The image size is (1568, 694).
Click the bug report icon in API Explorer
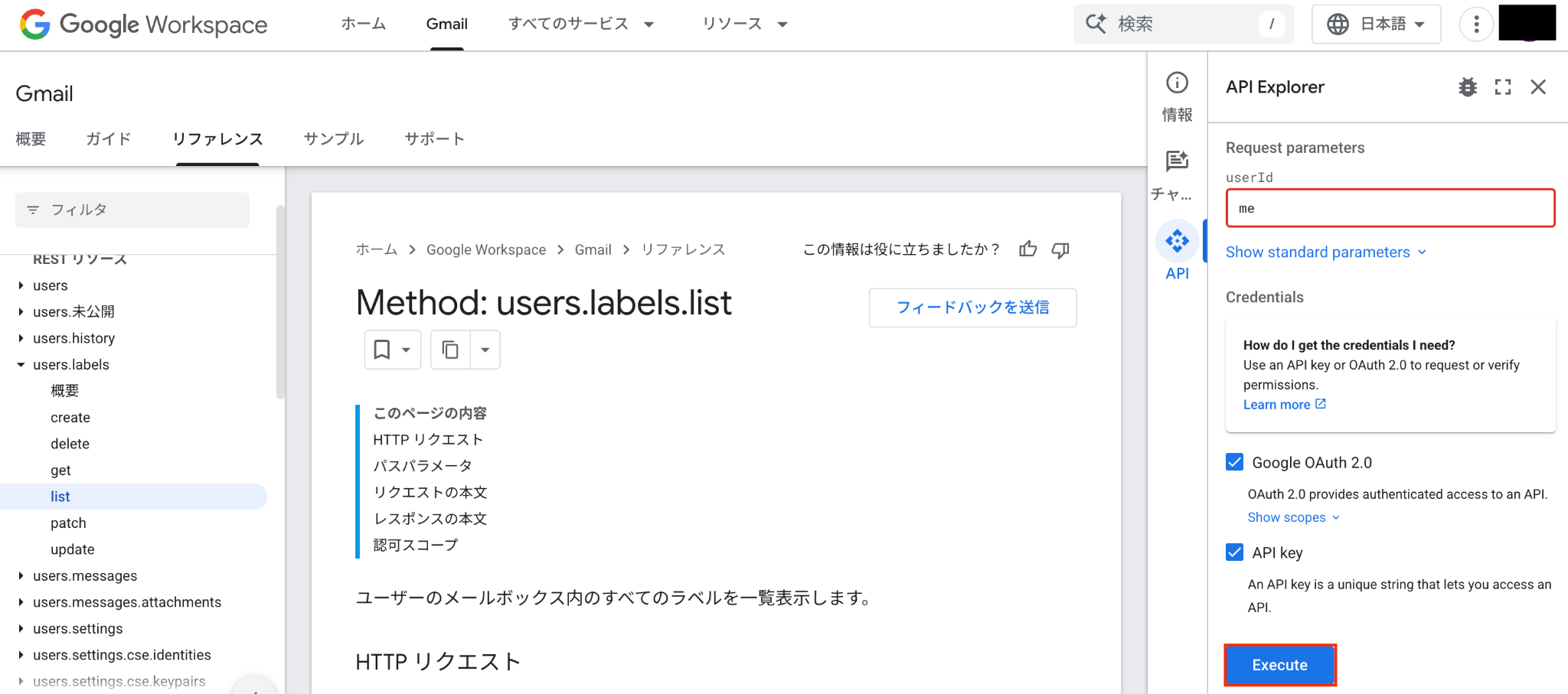tap(1467, 87)
